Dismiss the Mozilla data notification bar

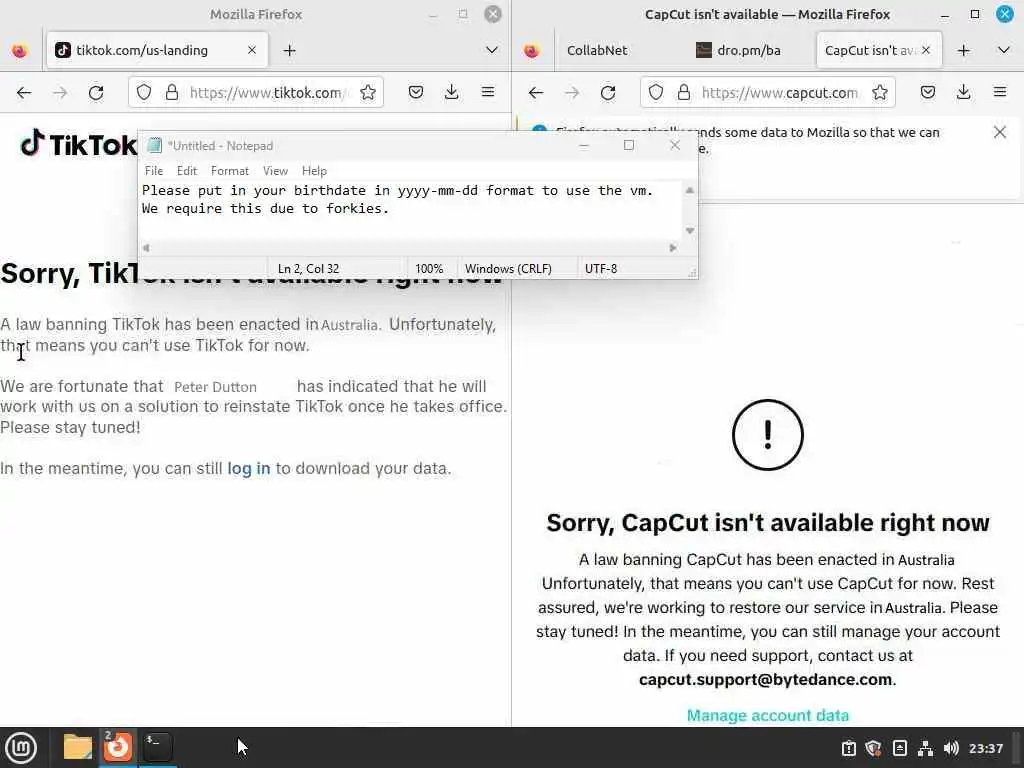point(999,133)
